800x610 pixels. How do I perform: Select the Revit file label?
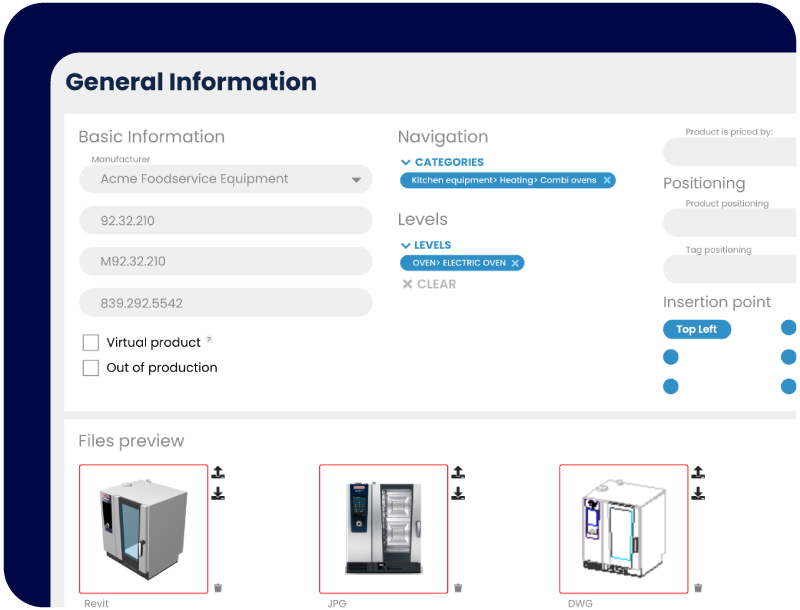pos(96,603)
